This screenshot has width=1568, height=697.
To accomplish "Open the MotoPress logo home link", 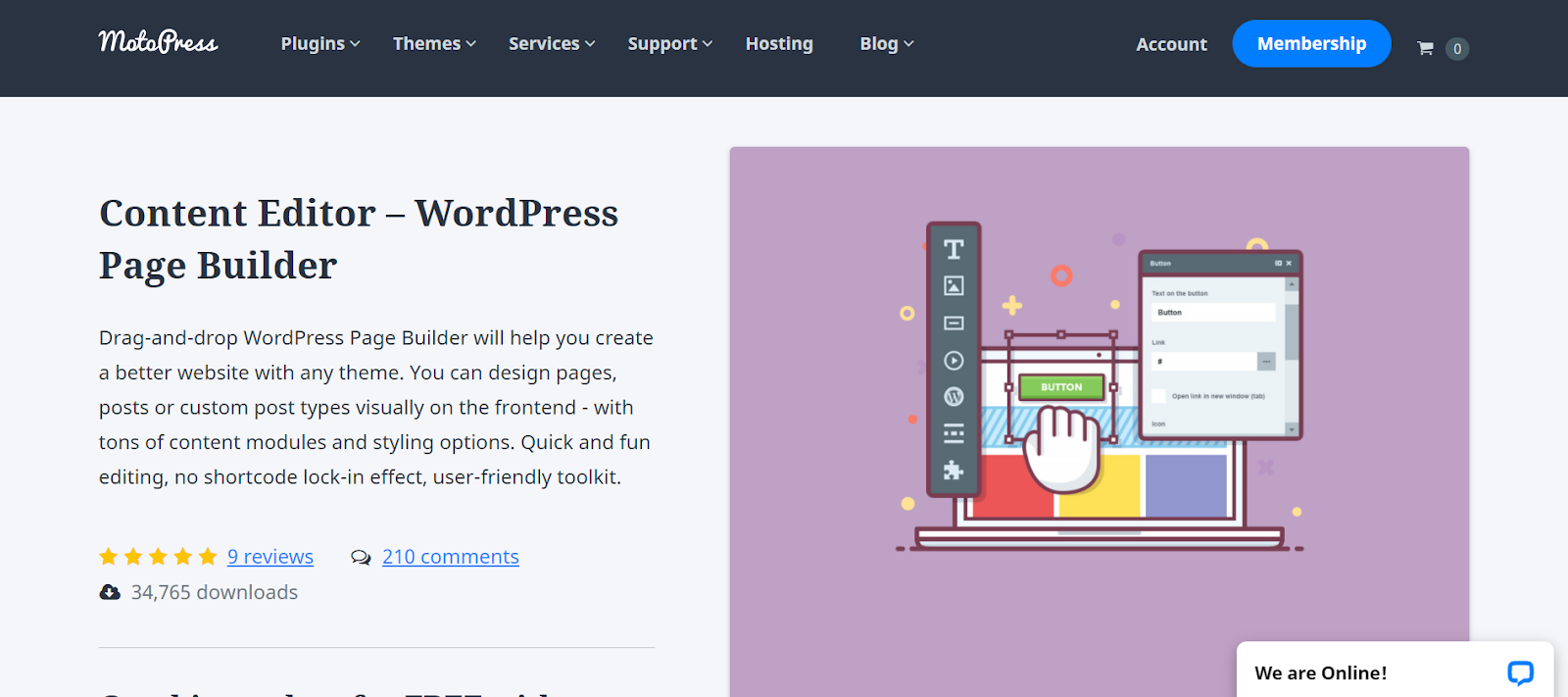I will tap(158, 42).
